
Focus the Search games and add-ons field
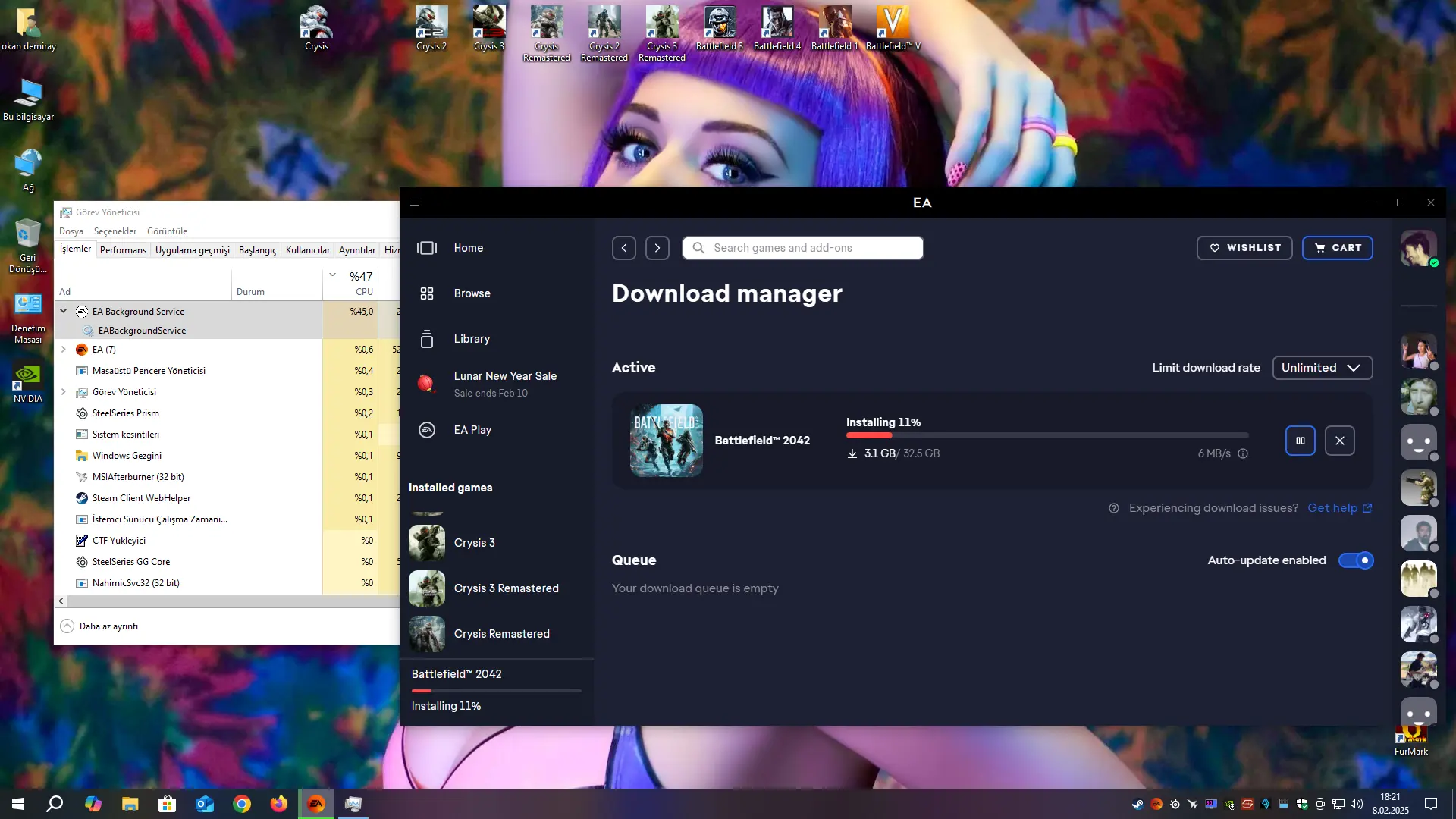tap(802, 248)
